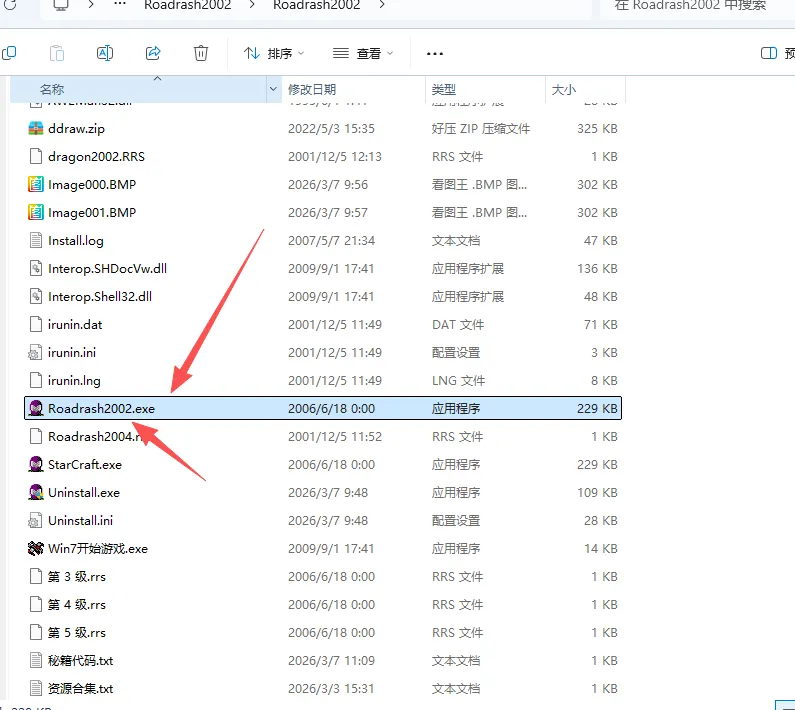Click the second Roadrash2002 breadcrumb
This screenshot has height=710, width=795.
[x=316, y=5]
